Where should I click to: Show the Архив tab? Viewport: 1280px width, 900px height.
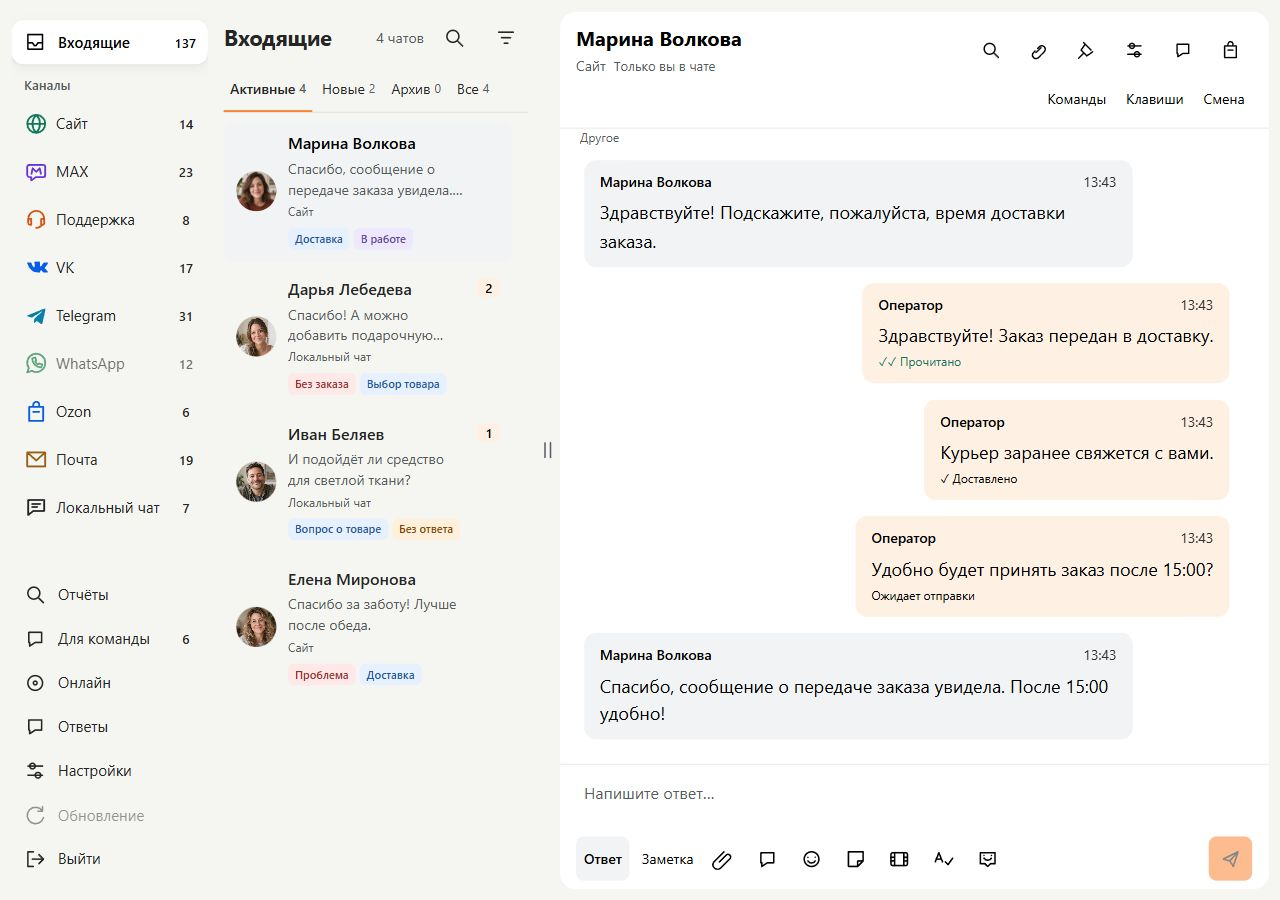tap(416, 89)
